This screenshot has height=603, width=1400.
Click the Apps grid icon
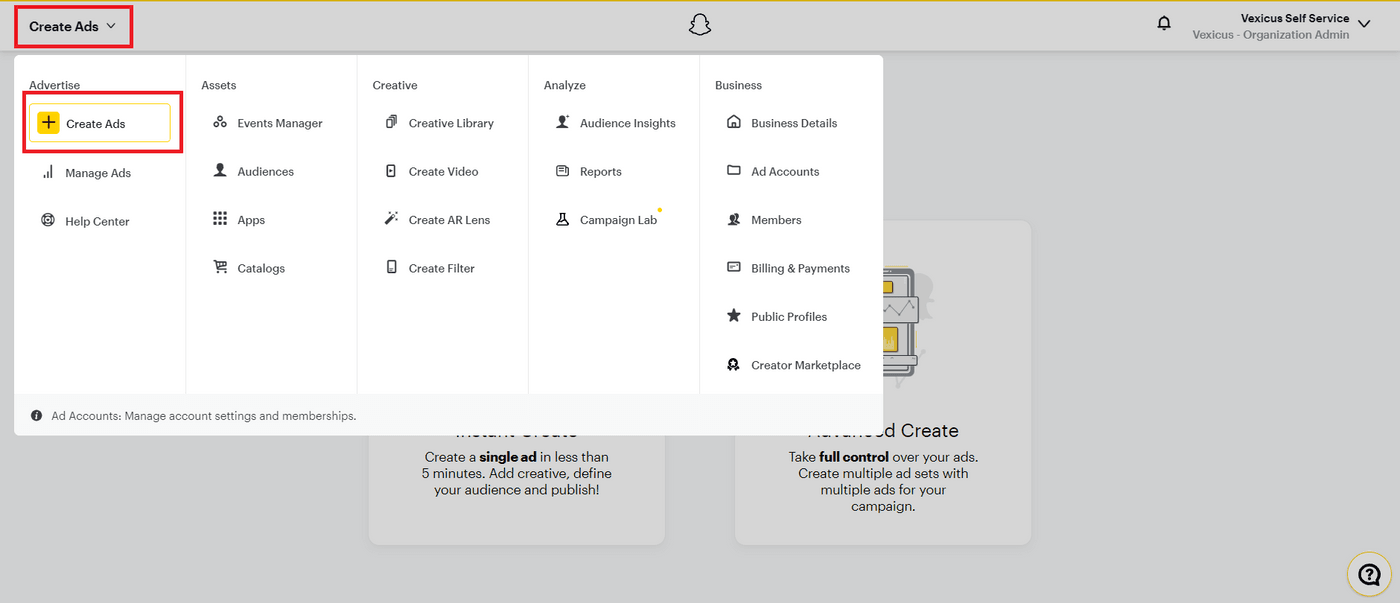pos(220,219)
